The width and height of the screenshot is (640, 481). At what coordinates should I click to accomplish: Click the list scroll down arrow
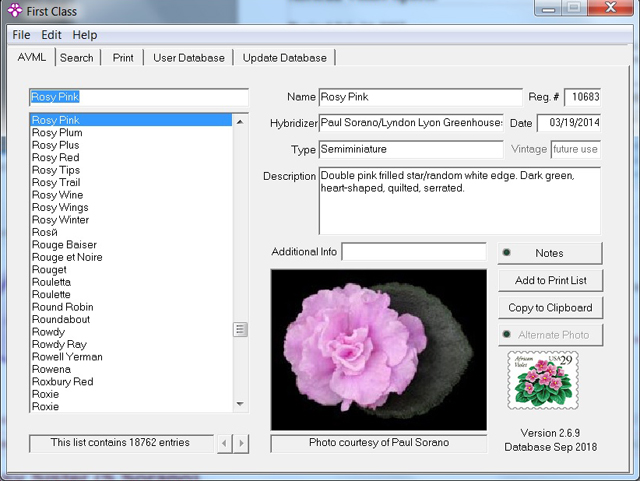tap(240, 404)
